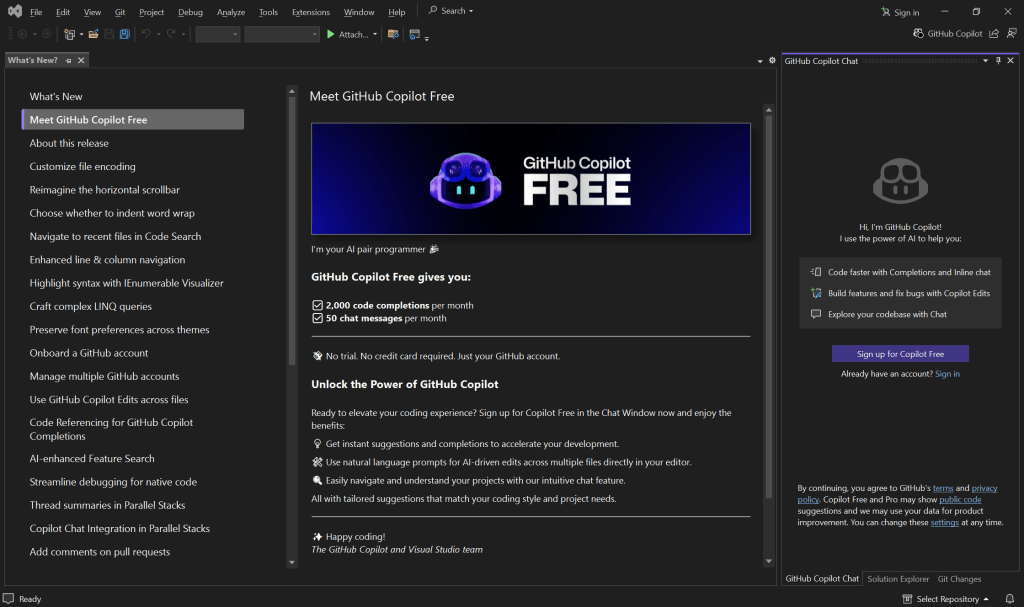Pin the What's New tab

[69, 61]
